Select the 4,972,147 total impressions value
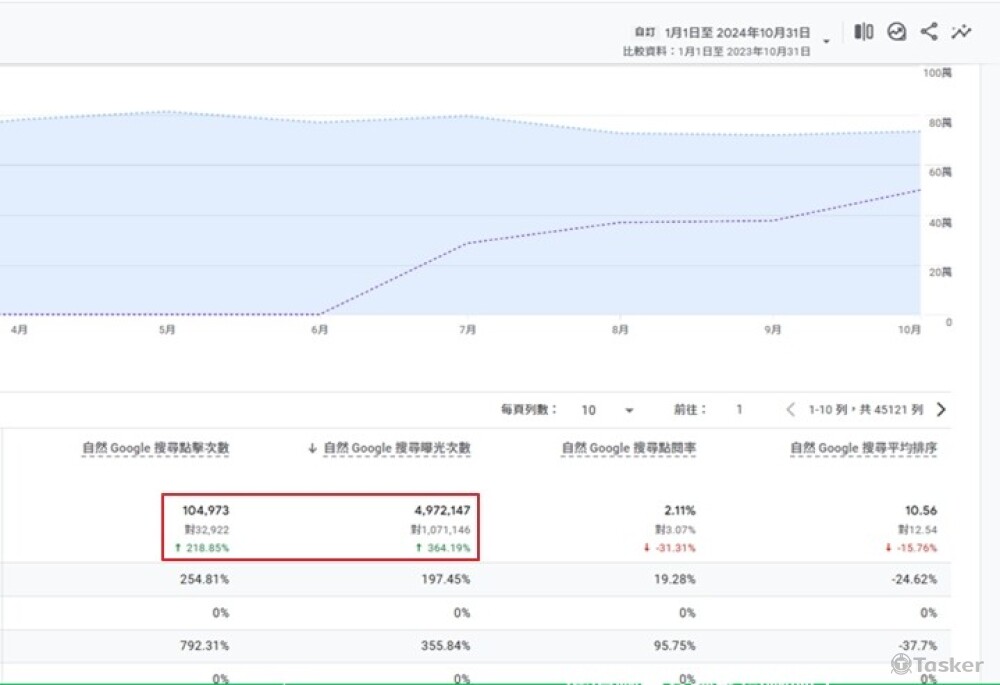Viewport: 1000px width, 685px height. click(x=442, y=511)
